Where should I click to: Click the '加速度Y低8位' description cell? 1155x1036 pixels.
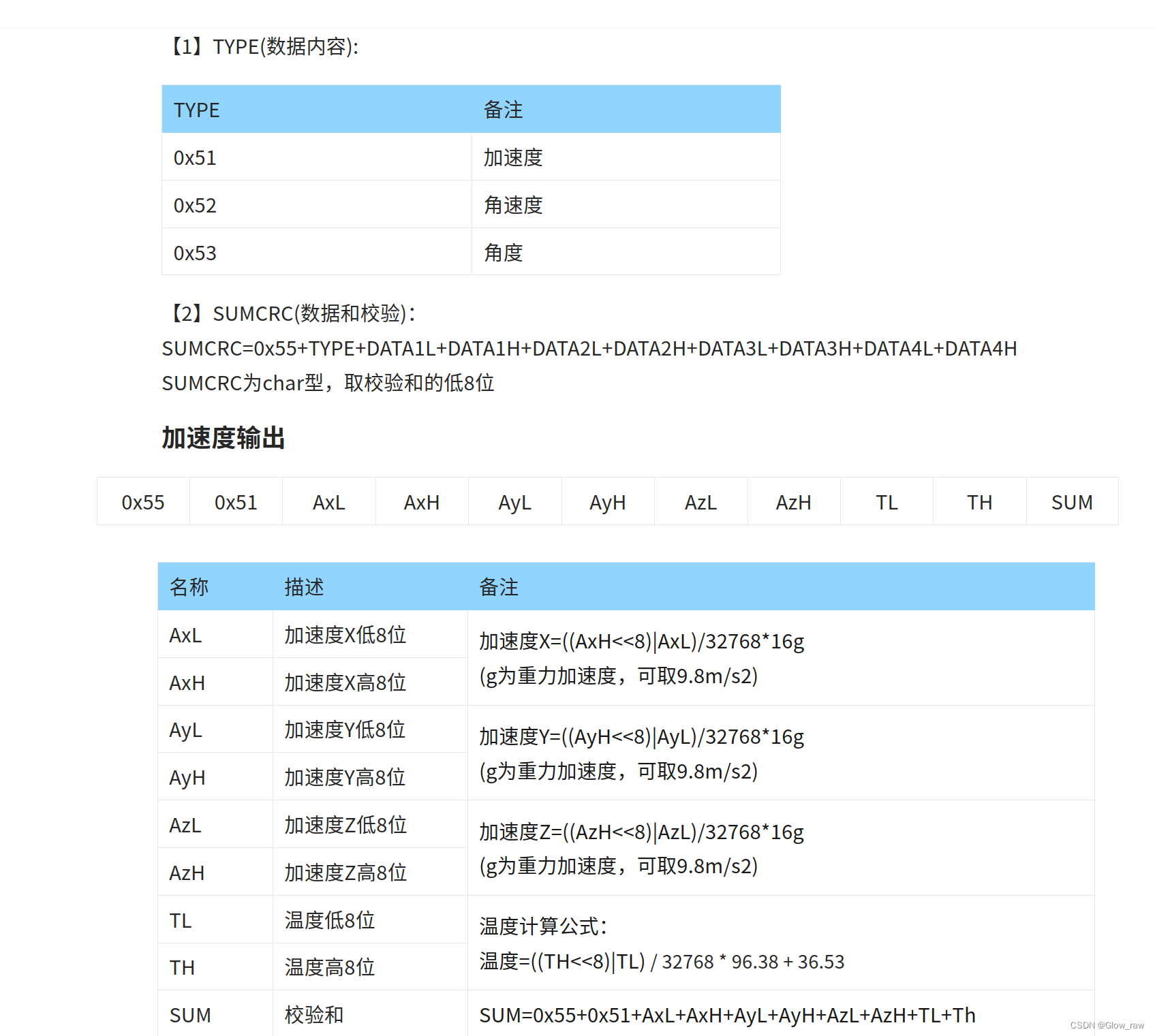(x=371, y=729)
